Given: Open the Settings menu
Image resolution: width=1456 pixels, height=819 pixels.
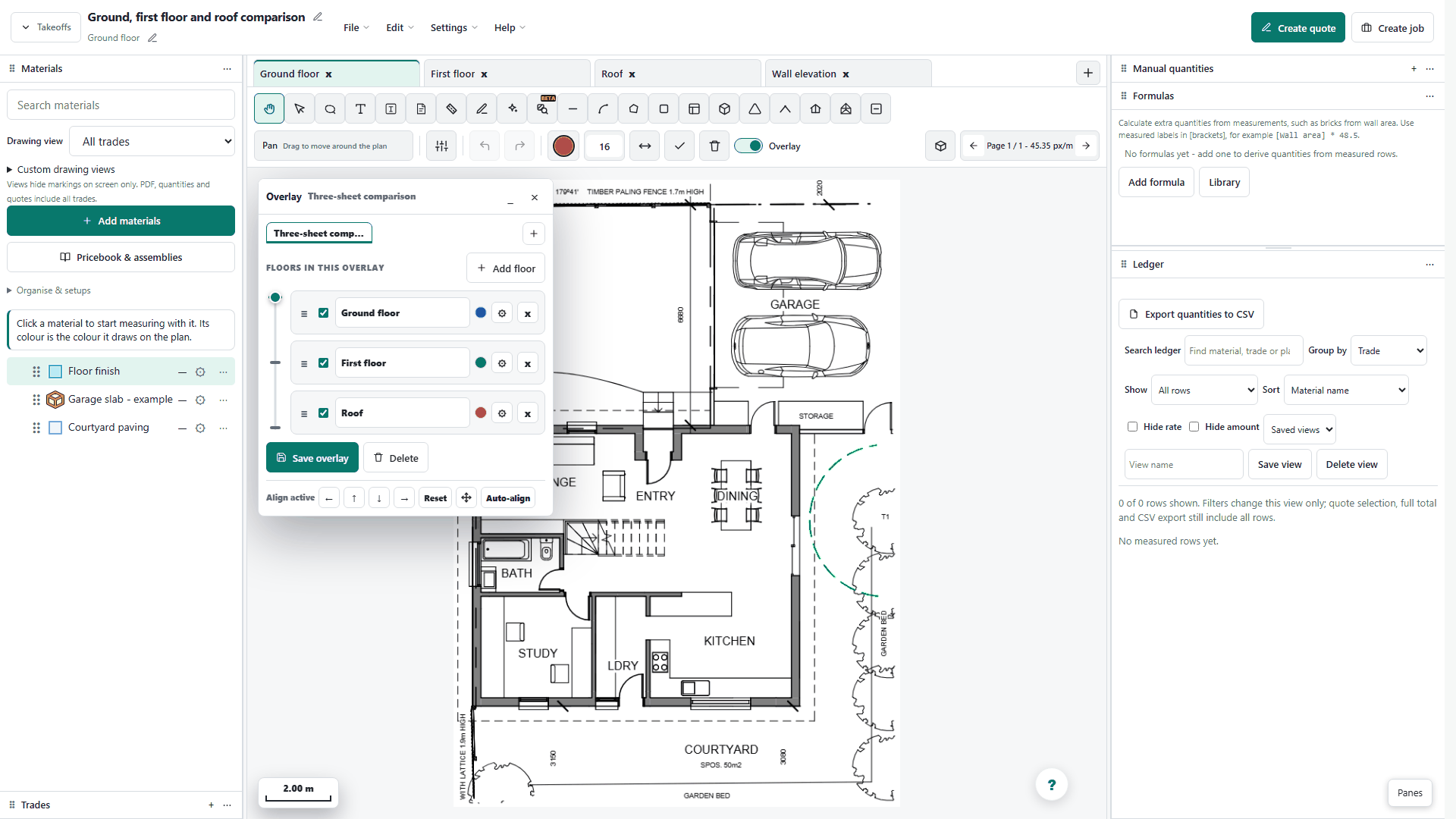Looking at the screenshot, I should pos(453,28).
